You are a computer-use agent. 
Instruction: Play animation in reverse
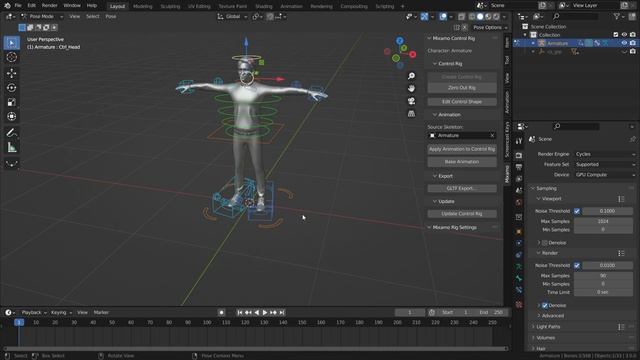coord(257,313)
